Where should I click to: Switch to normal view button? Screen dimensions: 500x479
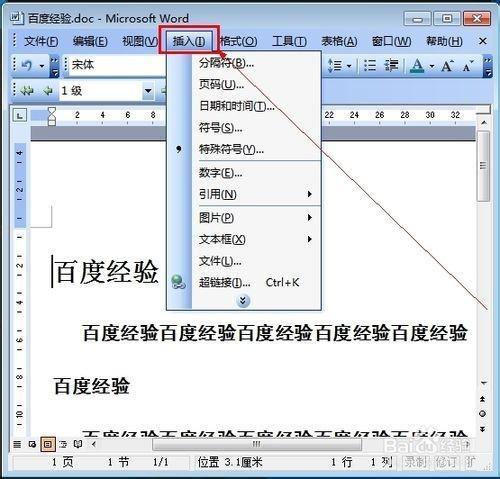click(x=17, y=444)
